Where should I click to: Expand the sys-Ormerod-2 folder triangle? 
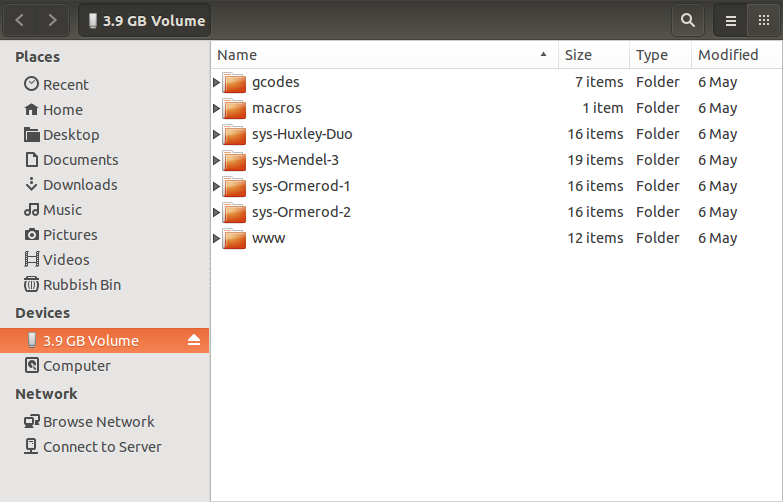click(x=216, y=212)
